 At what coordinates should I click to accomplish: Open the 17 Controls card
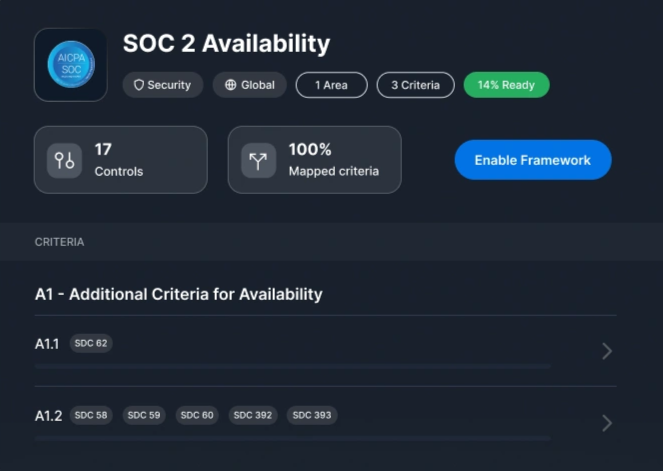[x=121, y=160]
